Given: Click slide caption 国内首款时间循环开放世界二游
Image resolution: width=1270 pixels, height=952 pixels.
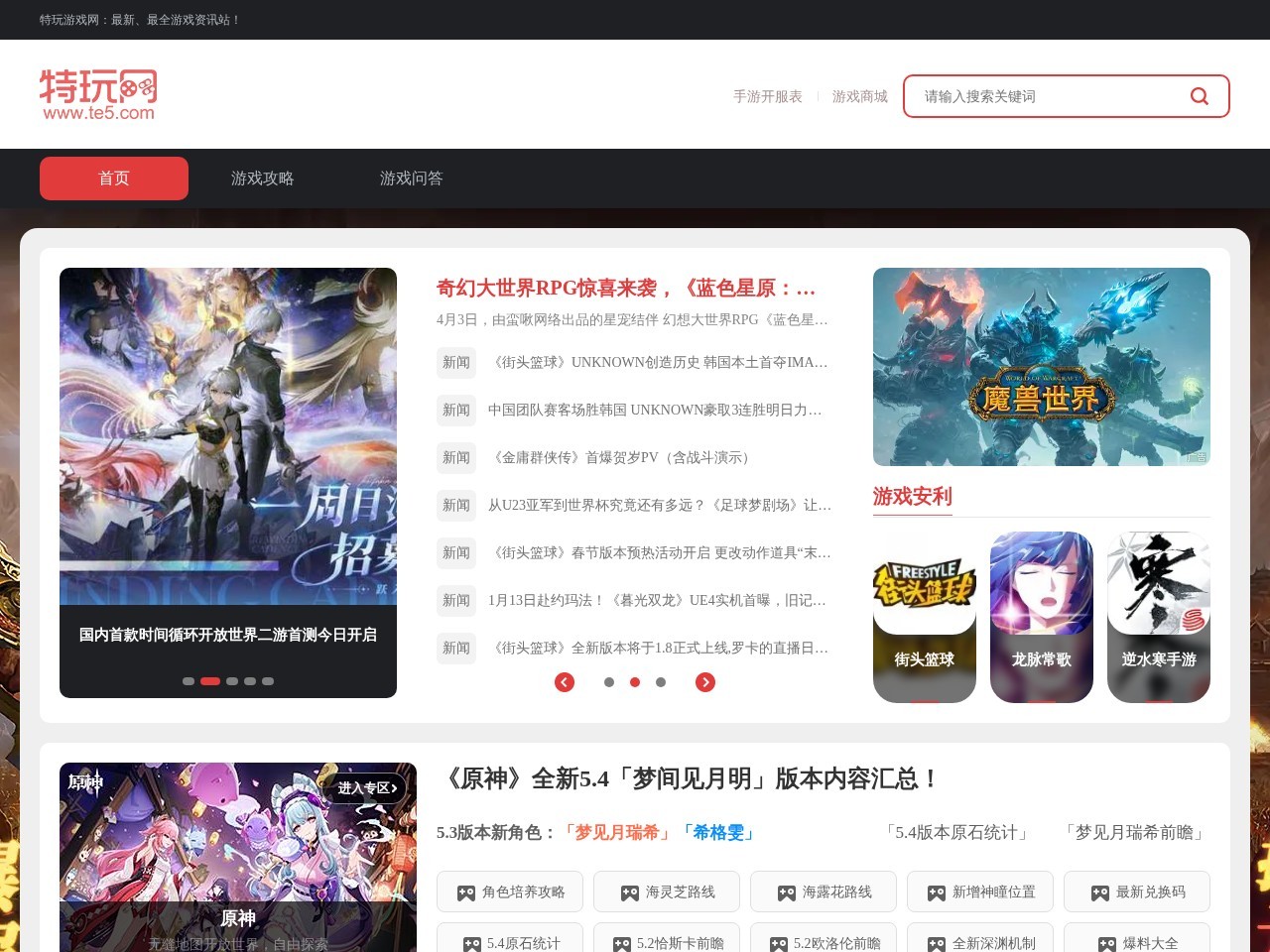Looking at the screenshot, I should click(228, 635).
